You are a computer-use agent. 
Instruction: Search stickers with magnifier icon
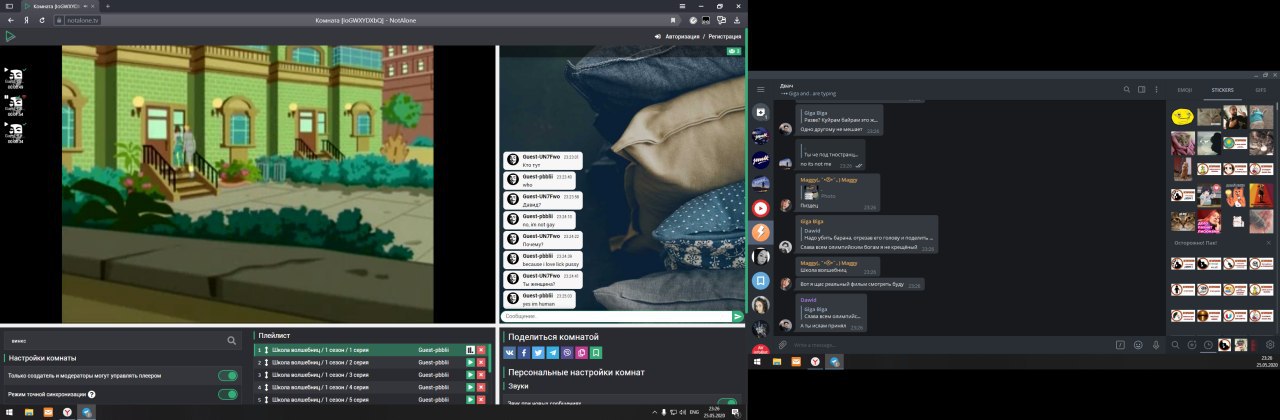pyautogui.click(x=1176, y=344)
